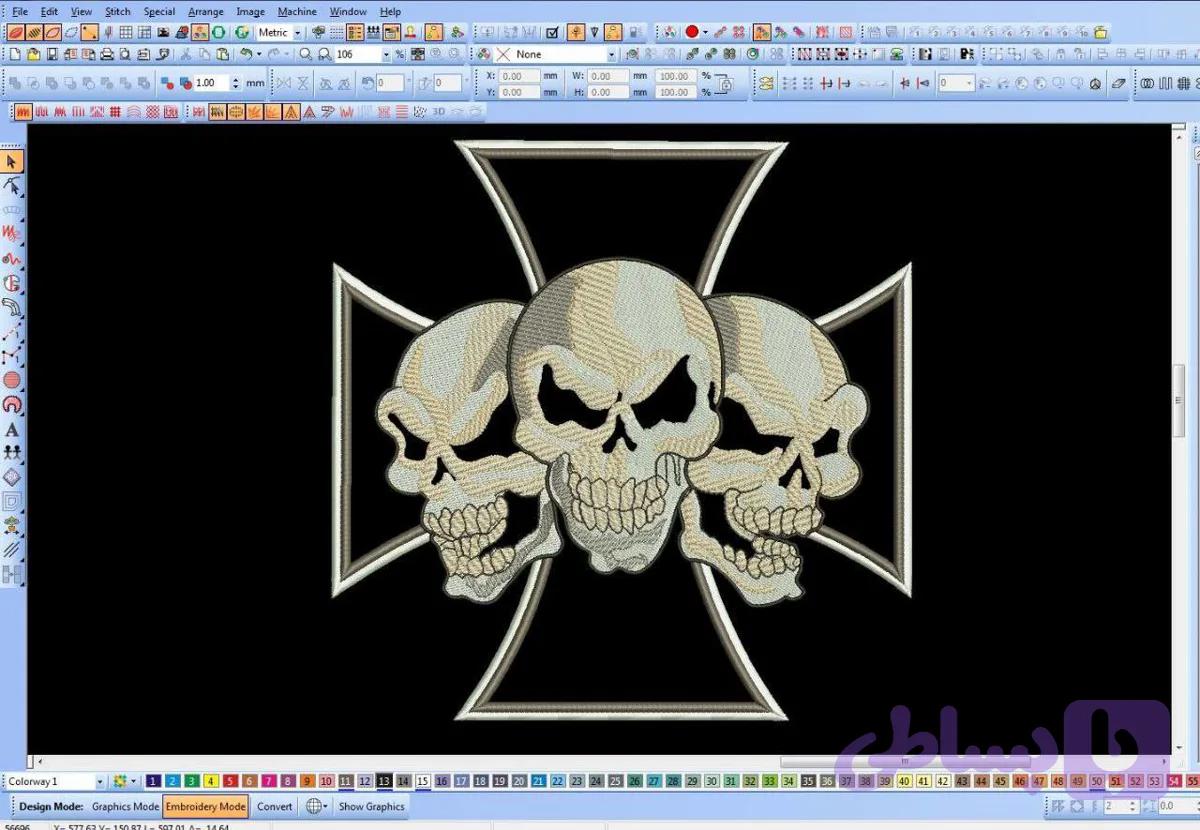Save the current design
The image size is (1200, 830).
[51, 54]
